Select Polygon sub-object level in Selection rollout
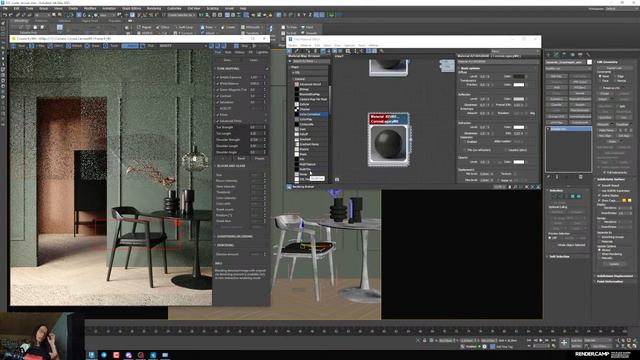The height and width of the screenshot is (360, 640). 573,196
